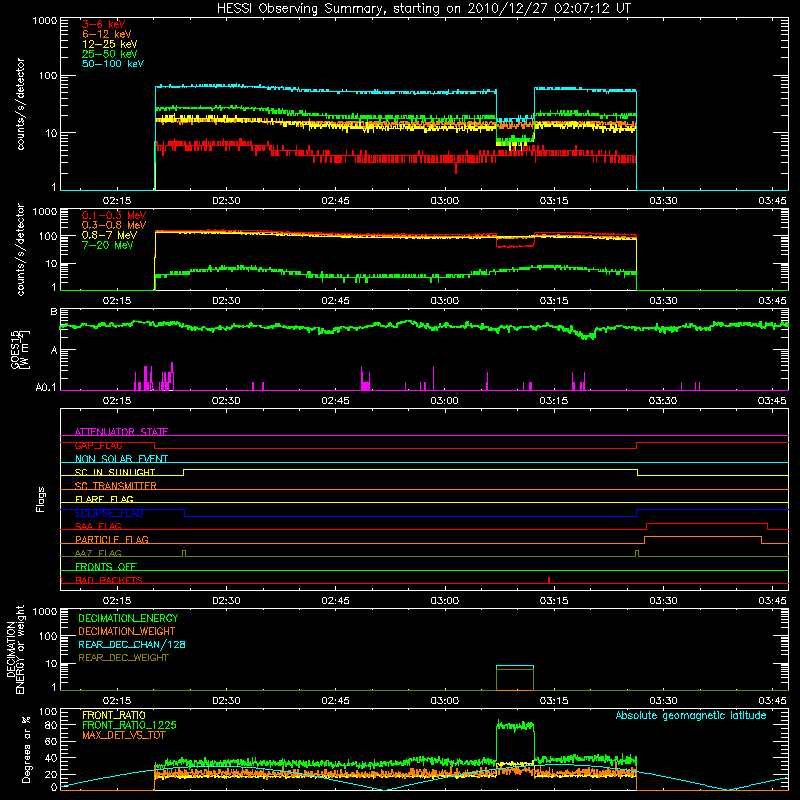The image size is (800, 800).
Task: Click the raised SAA_FLAG segment after 03:27
Action: click(x=707, y=523)
